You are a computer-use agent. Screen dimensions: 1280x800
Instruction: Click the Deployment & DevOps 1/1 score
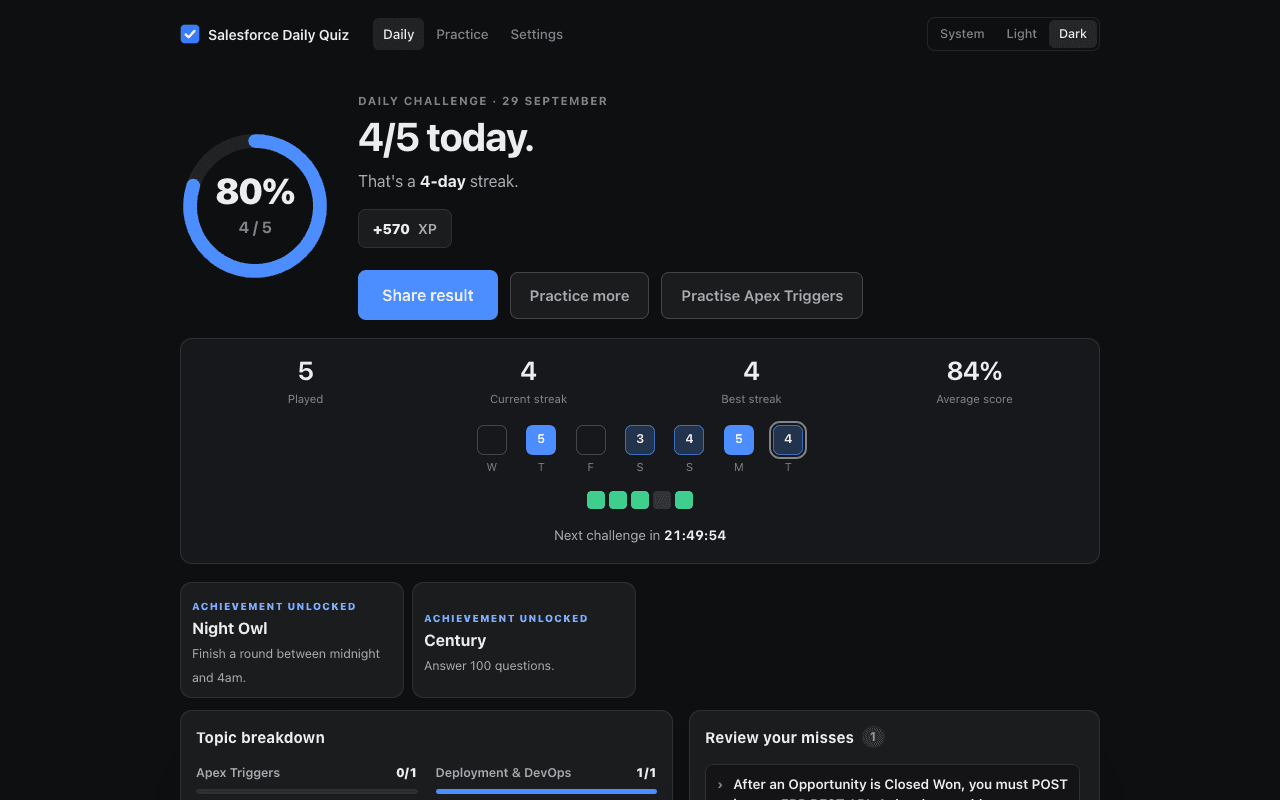tap(646, 773)
